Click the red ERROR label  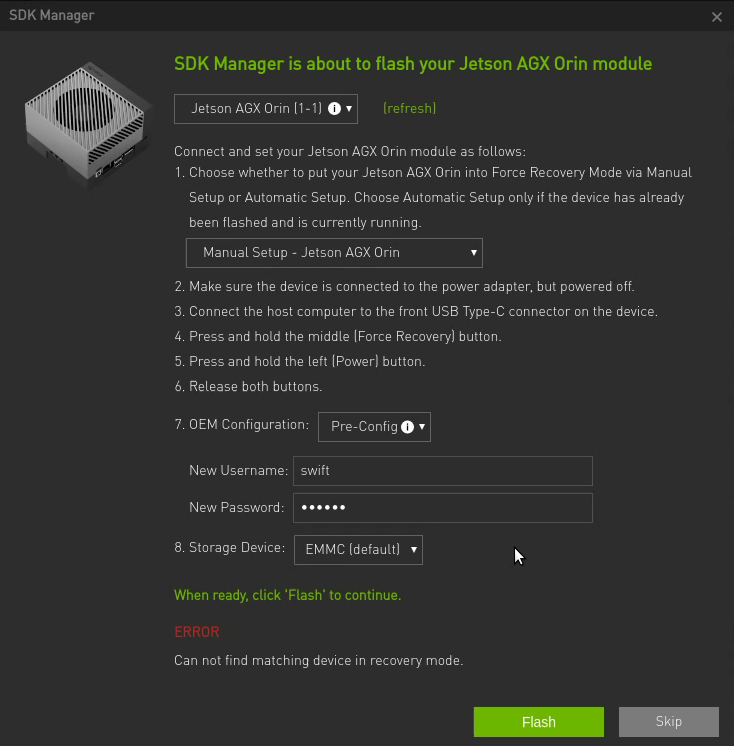197,632
